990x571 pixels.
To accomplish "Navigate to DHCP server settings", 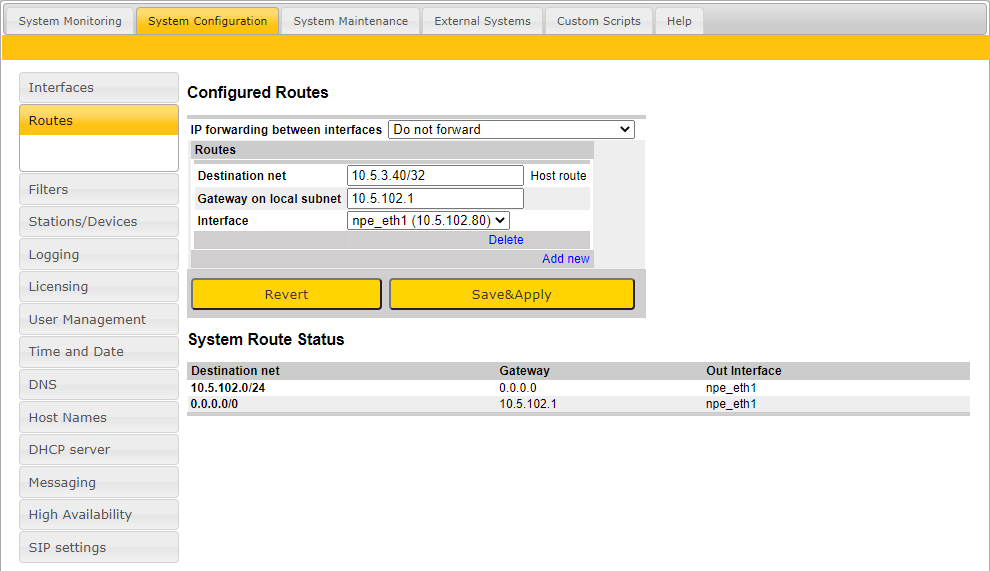I will 98,450.
